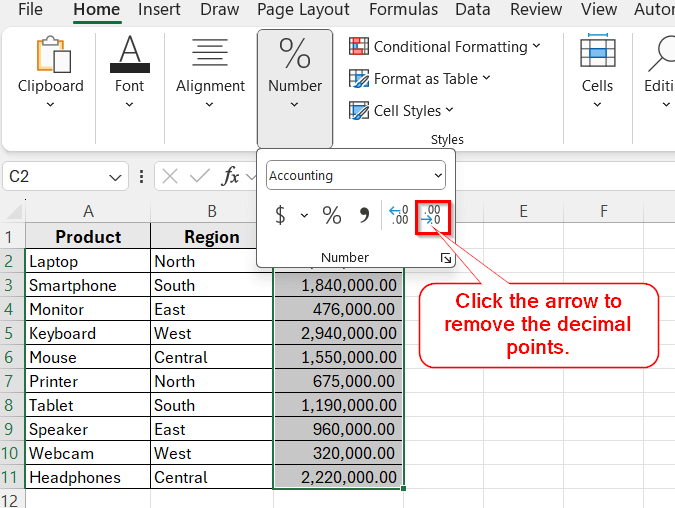The width and height of the screenshot is (675, 508).
Task: Click the Region header cell
Action: [212, 237]
